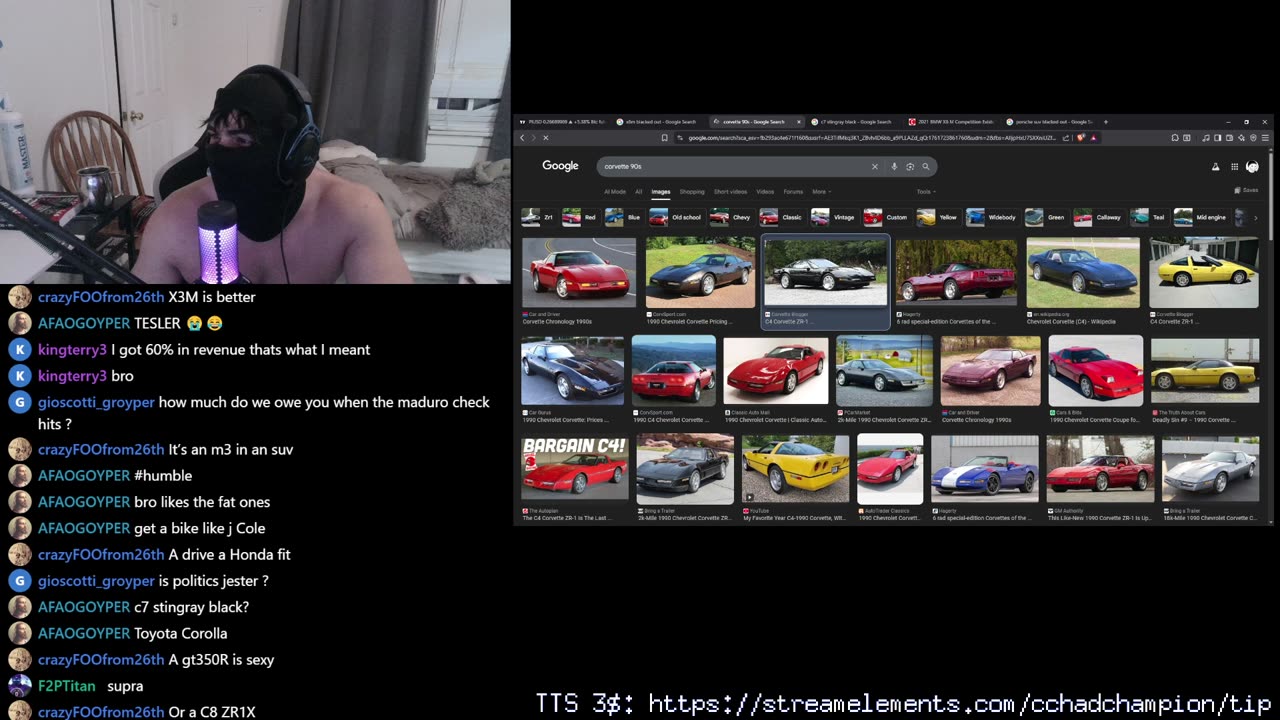Viewport: 1280px width, 720px height.
Task: Open the browser hamburger menu
Action: pos(1265,138)
